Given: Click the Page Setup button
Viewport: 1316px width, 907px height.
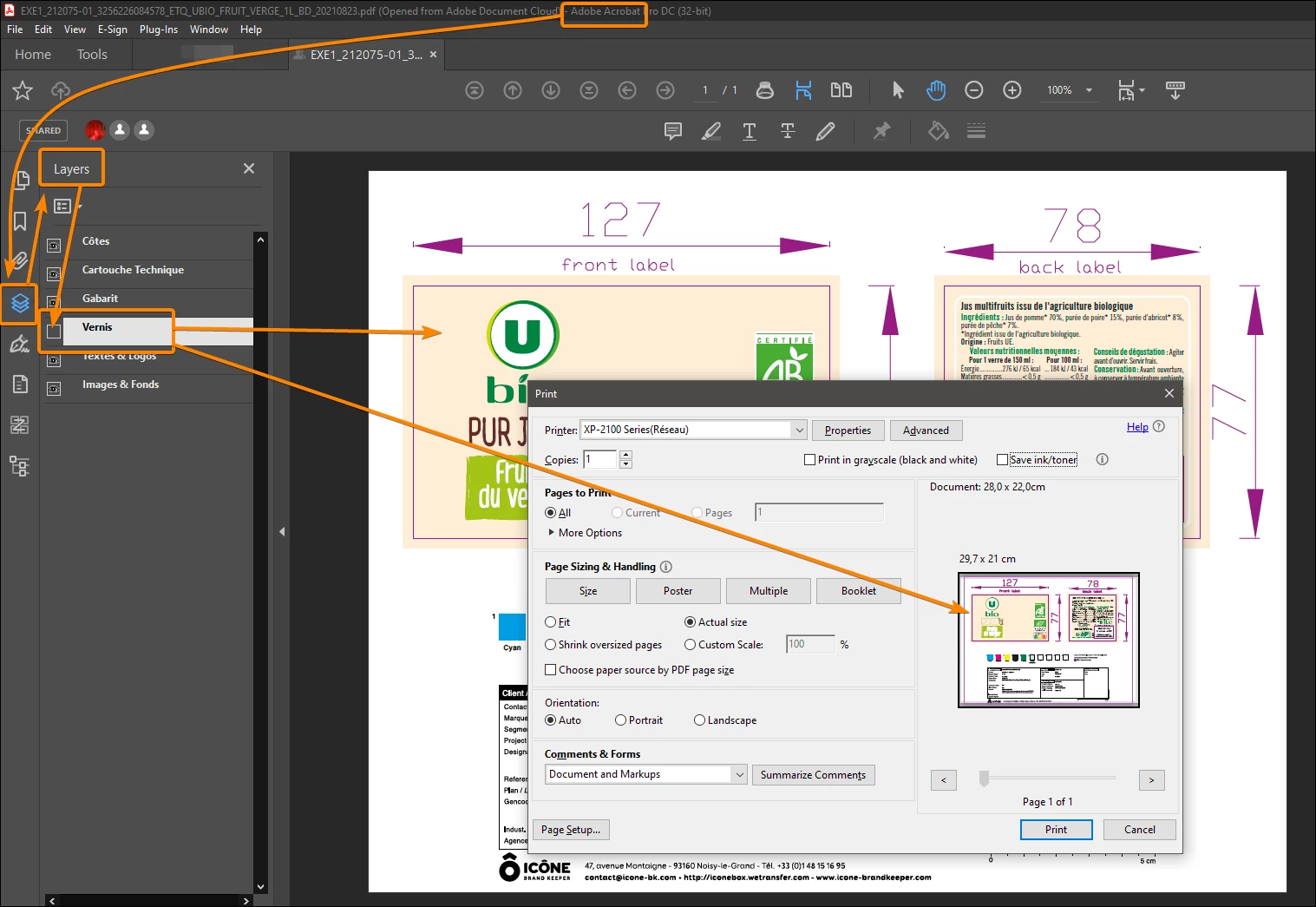Looking at the screenshot, I should pos(571,830).
